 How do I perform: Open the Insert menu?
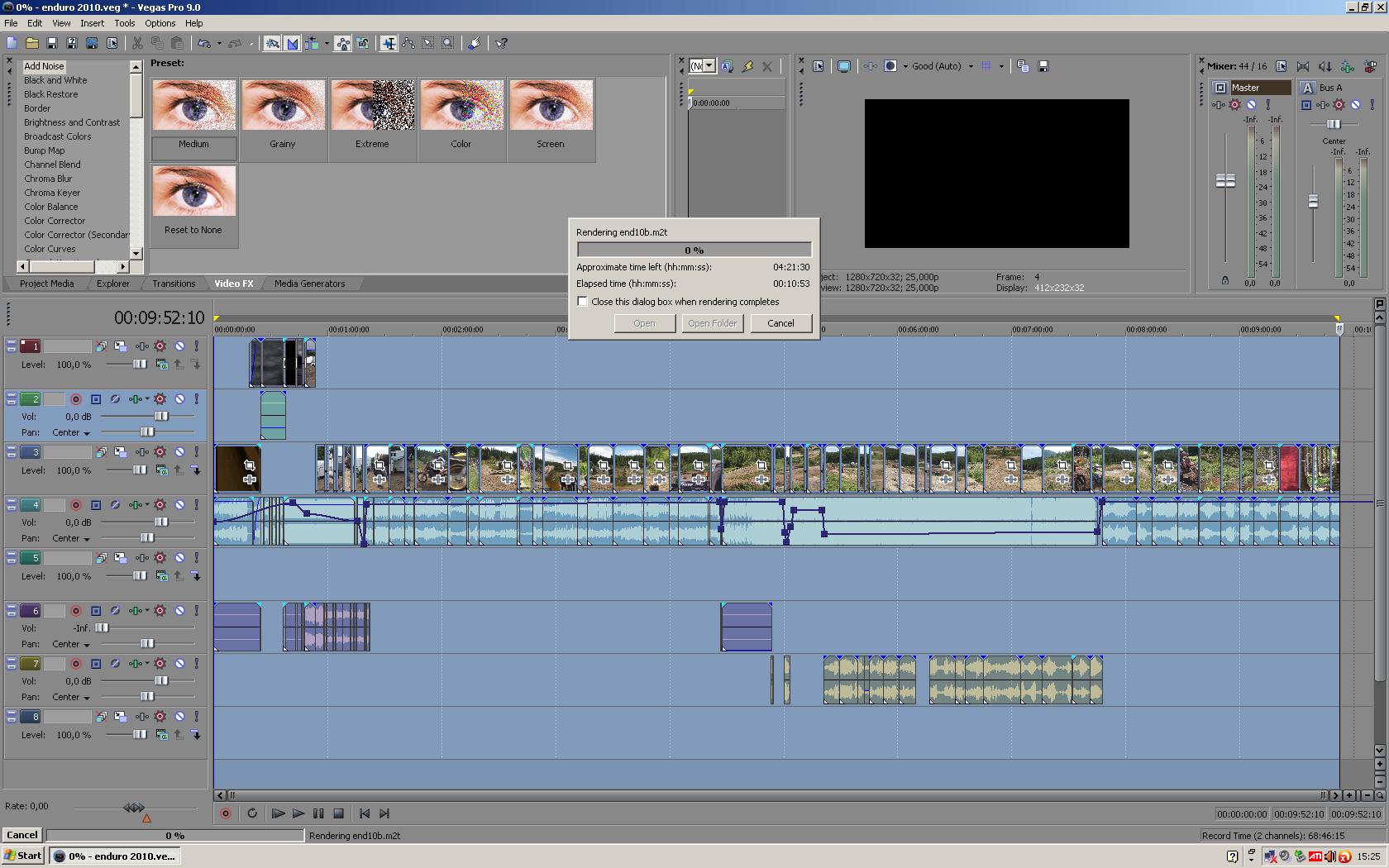92,23
